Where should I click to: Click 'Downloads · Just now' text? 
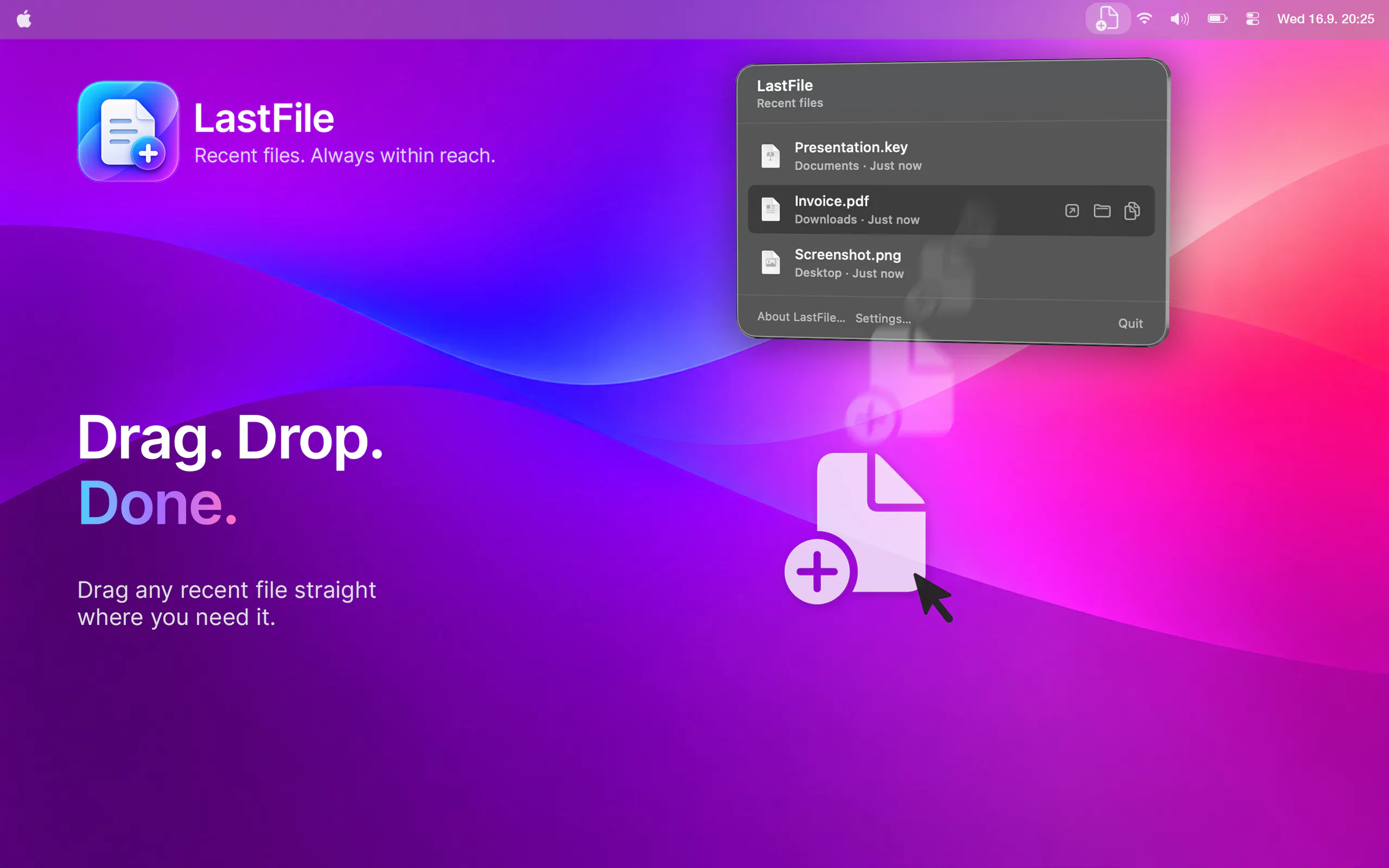click(x=857, y=220)
